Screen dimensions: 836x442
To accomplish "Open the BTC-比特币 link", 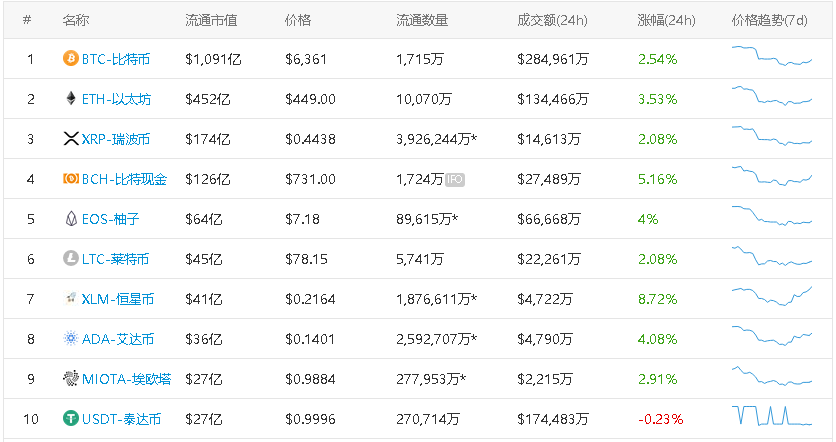I will pos(116,59).
